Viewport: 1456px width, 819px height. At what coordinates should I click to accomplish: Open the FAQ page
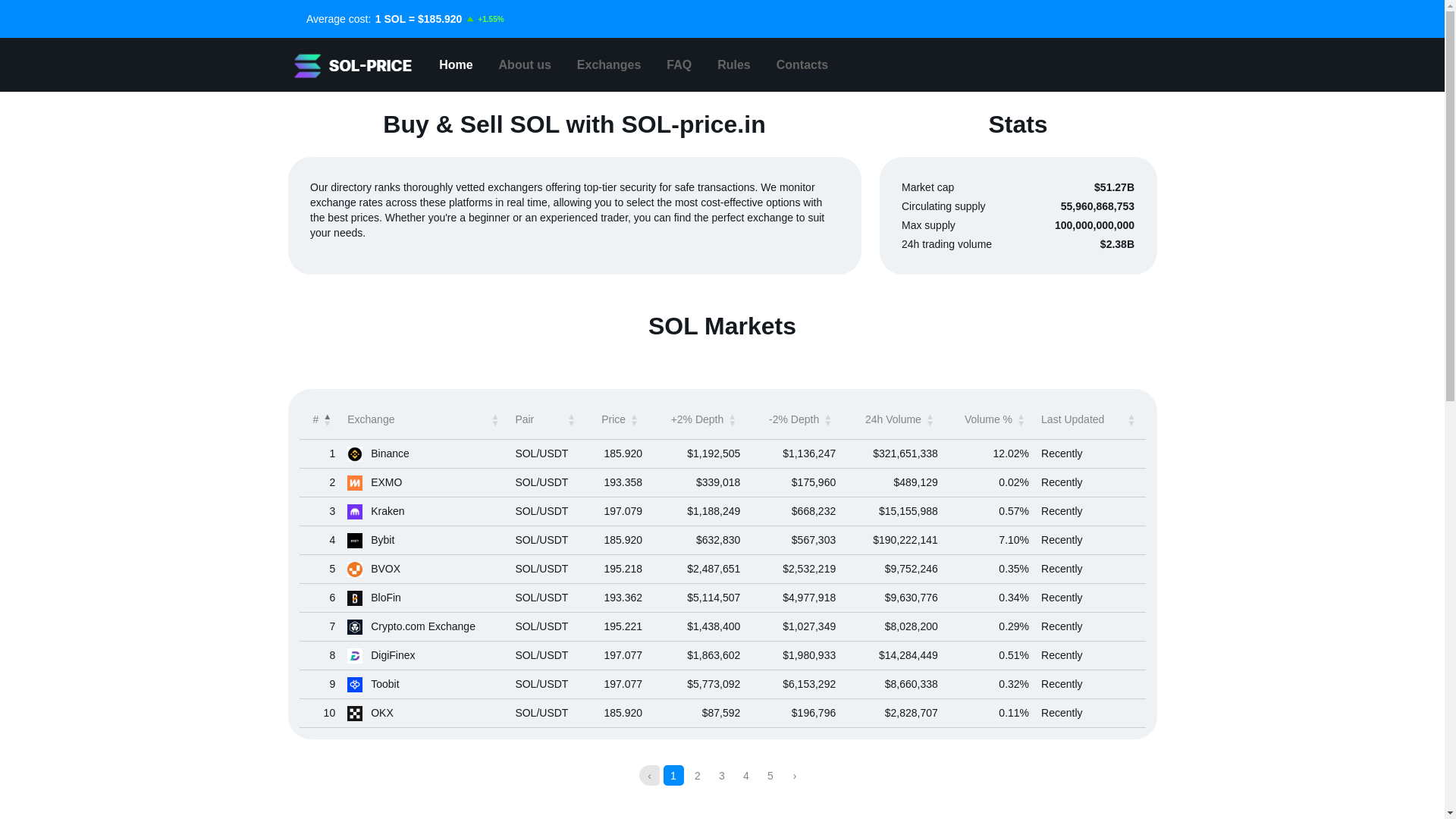pyautogui.click(x=679, y=65)
